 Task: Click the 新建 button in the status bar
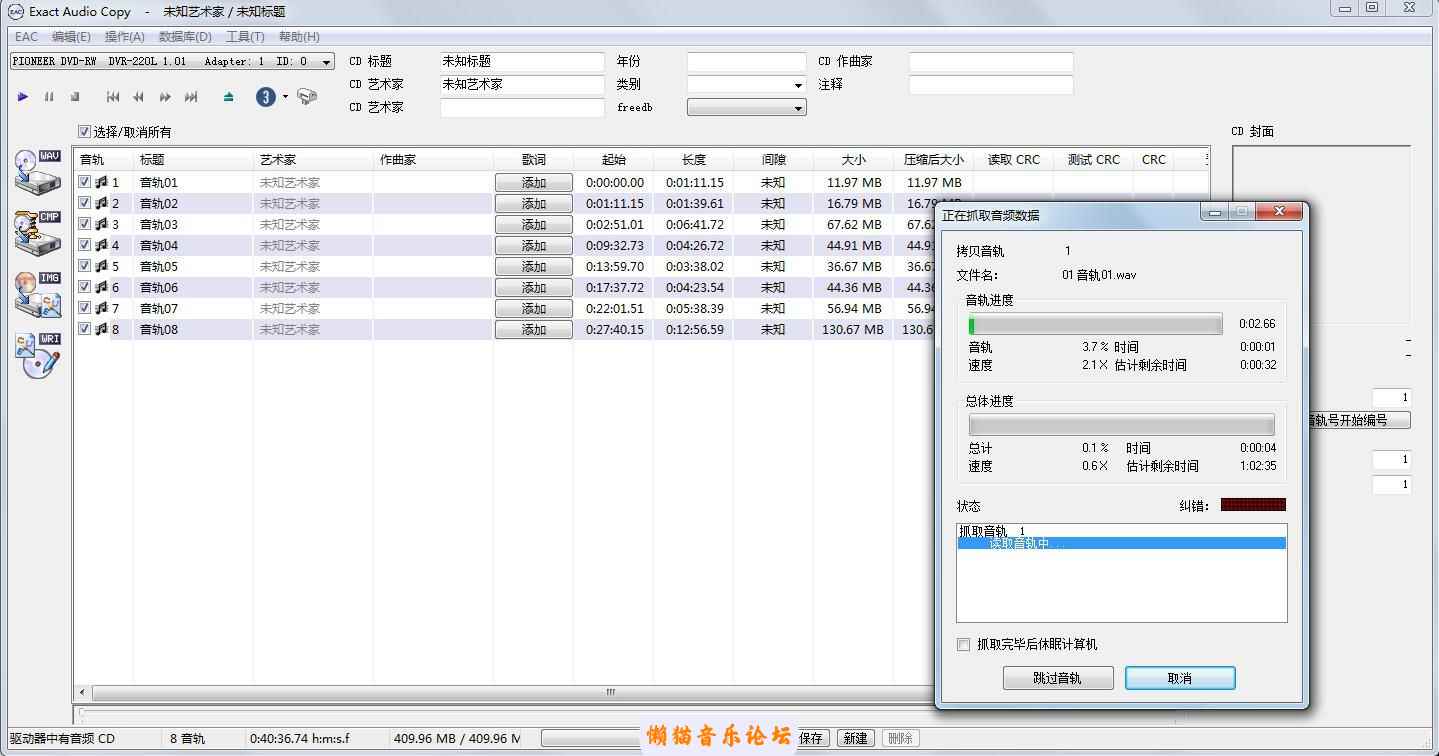(x=855, y=738)
